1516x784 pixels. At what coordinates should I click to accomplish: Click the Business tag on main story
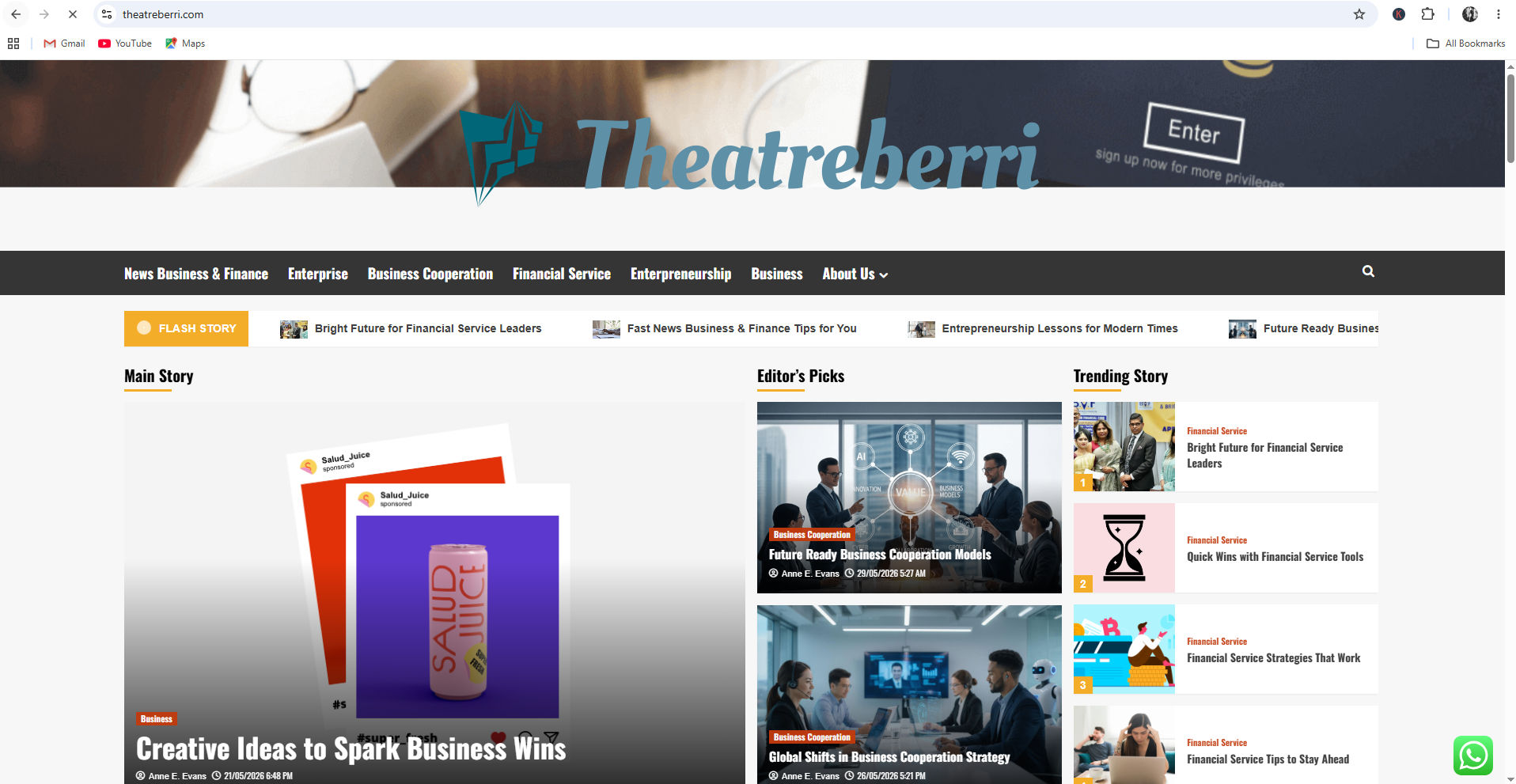[x=156, y=719]
